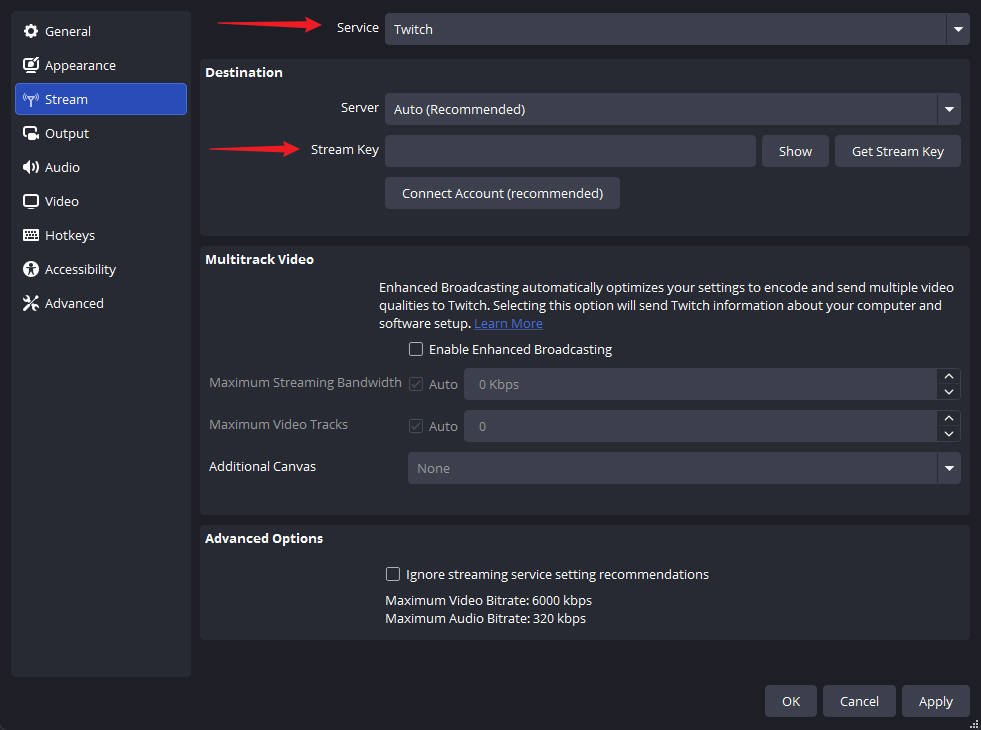Toggle Auto for Maximum Video Tracks

coord(416,426)
